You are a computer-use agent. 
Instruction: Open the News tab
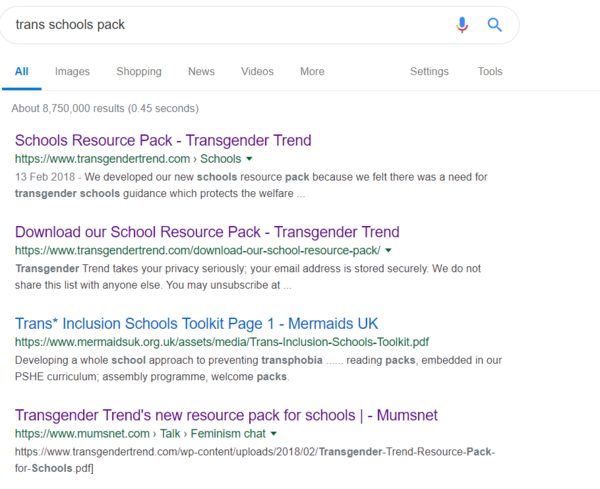pyautogui.click(x=201, y=72)
